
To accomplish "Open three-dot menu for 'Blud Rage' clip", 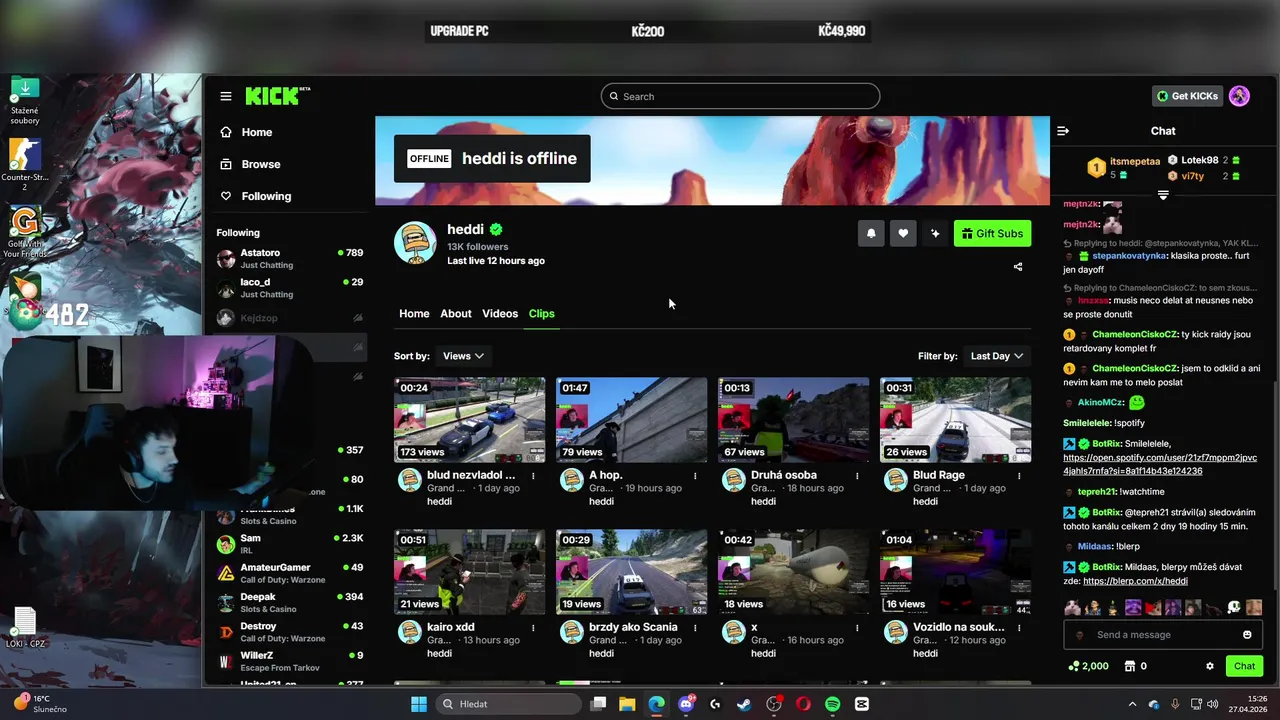I will (x=1019, y=476).
